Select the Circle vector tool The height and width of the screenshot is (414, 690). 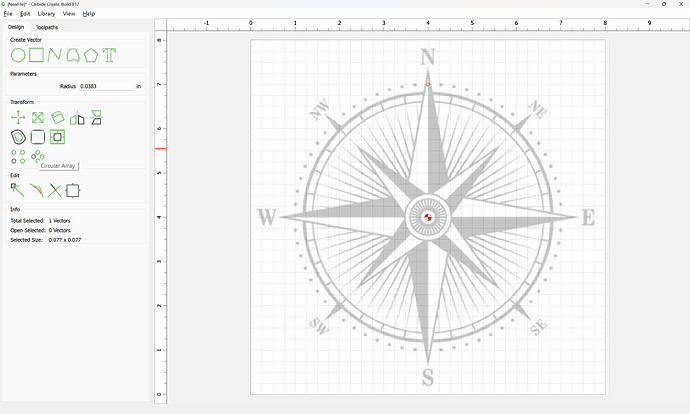(x=18, y=55)
